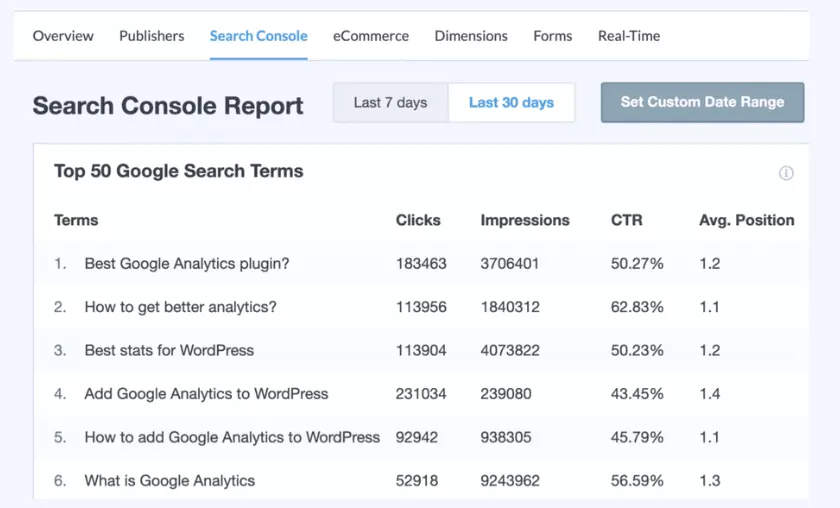Click the clicks value 52918

pyautogui.click(x=417, y=481)
